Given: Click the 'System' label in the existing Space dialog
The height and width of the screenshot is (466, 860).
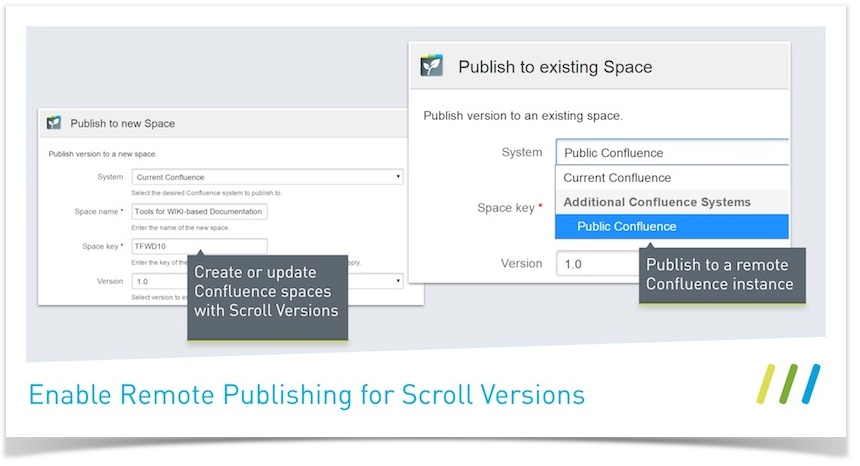Looking at the screenshot, I should [522, 152].
